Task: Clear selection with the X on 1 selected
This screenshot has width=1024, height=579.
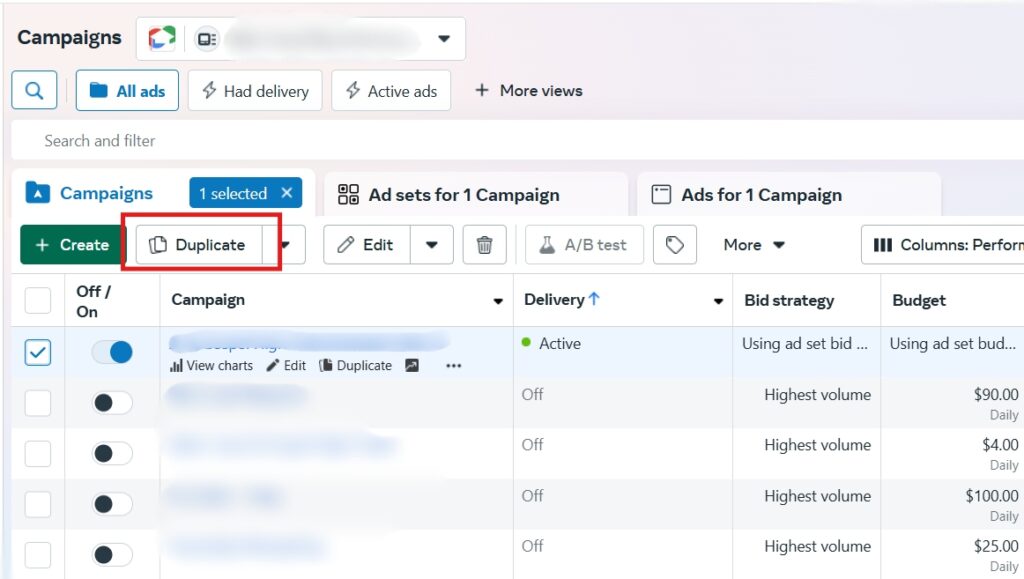Action: pyautogui.click(x=286, y=193)
